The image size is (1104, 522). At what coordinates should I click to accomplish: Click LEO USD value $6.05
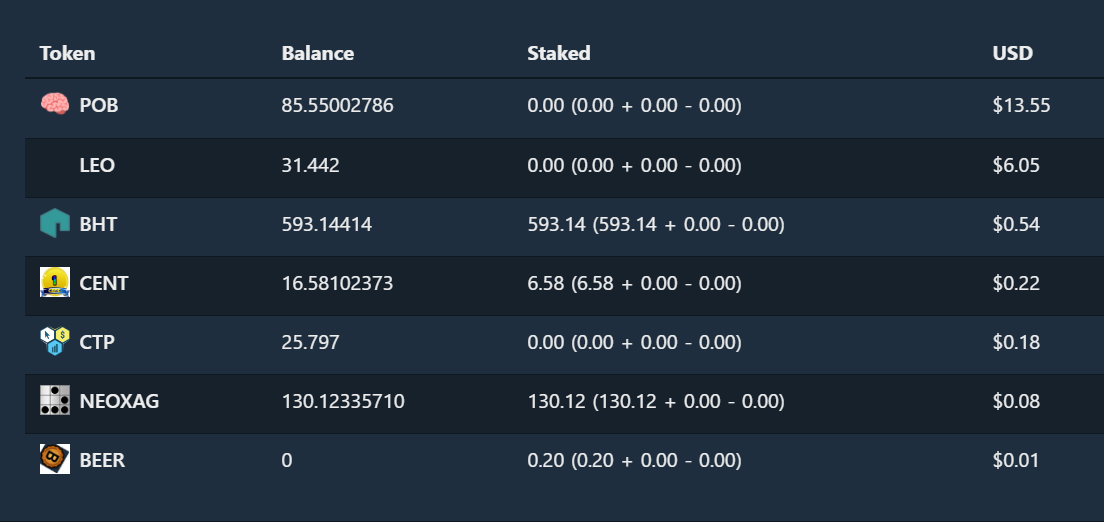point(1016,166)
